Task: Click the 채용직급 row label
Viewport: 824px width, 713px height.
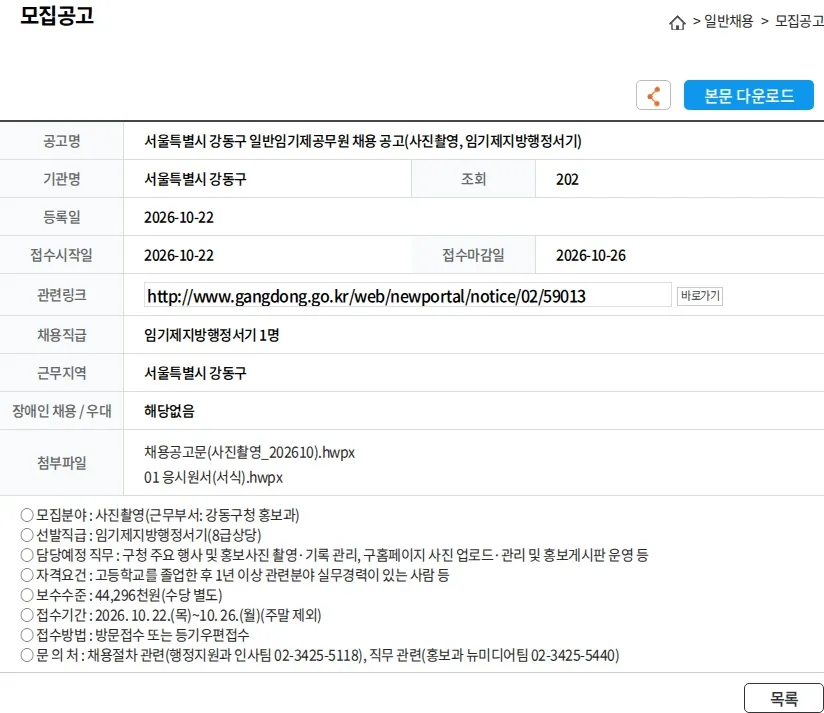Action: pyautogui.click(x=61, y=335)
